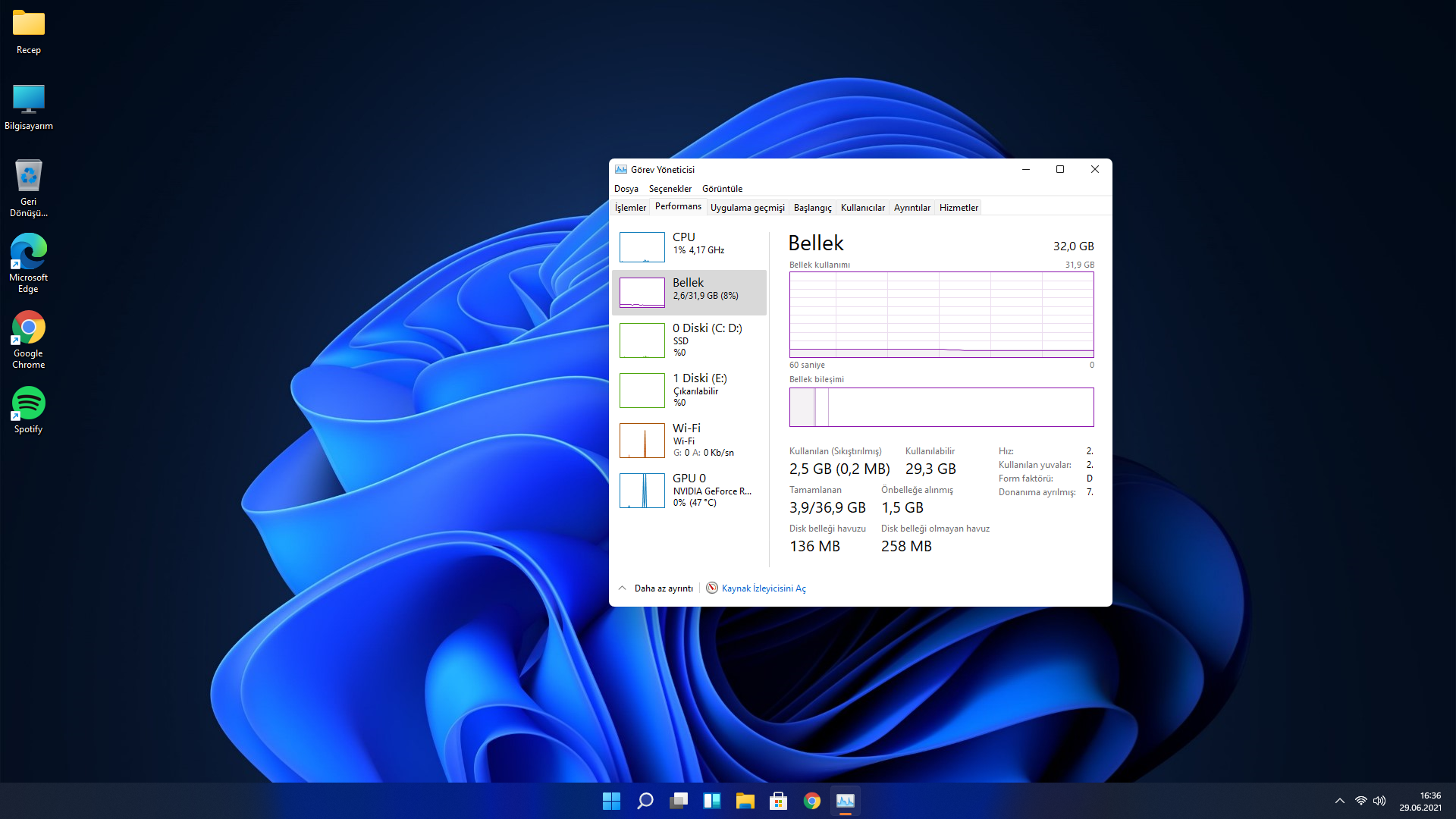Select the CPU performance graph thumbnail

[x=642, y=247]
